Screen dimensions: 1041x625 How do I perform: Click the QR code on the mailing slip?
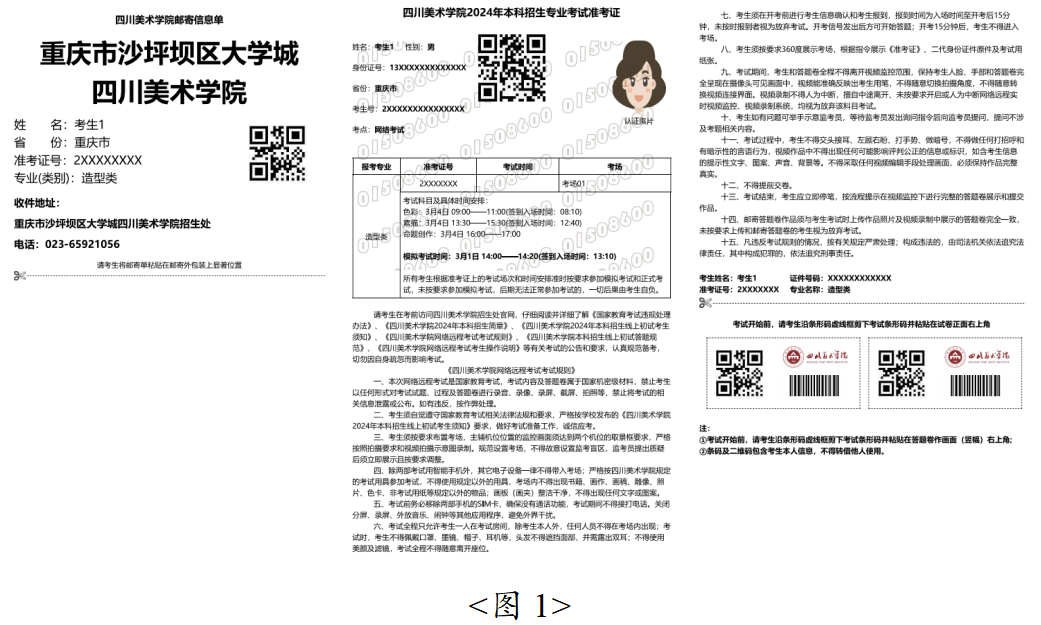tap(278, 153)
